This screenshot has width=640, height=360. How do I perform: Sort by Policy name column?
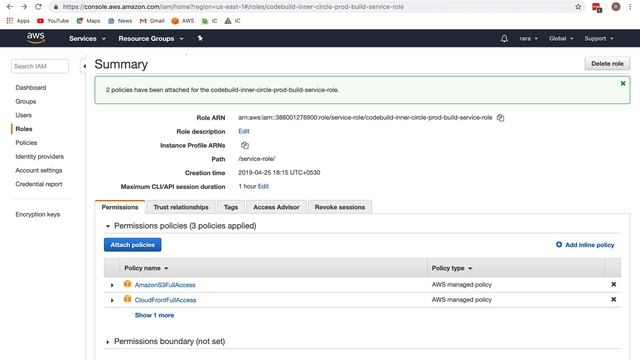tap(146, 268)
